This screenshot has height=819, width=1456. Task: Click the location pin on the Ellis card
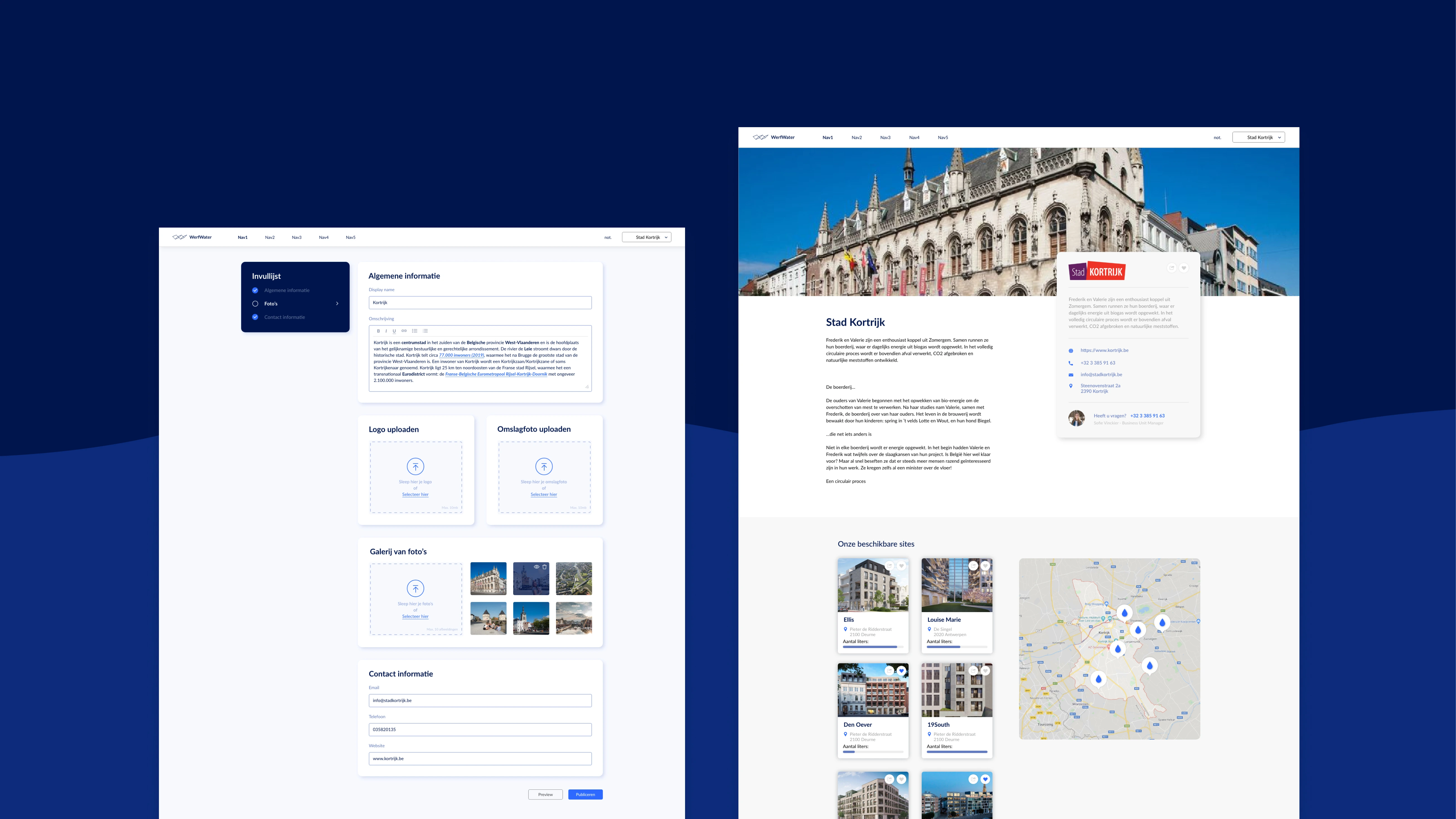846,629
